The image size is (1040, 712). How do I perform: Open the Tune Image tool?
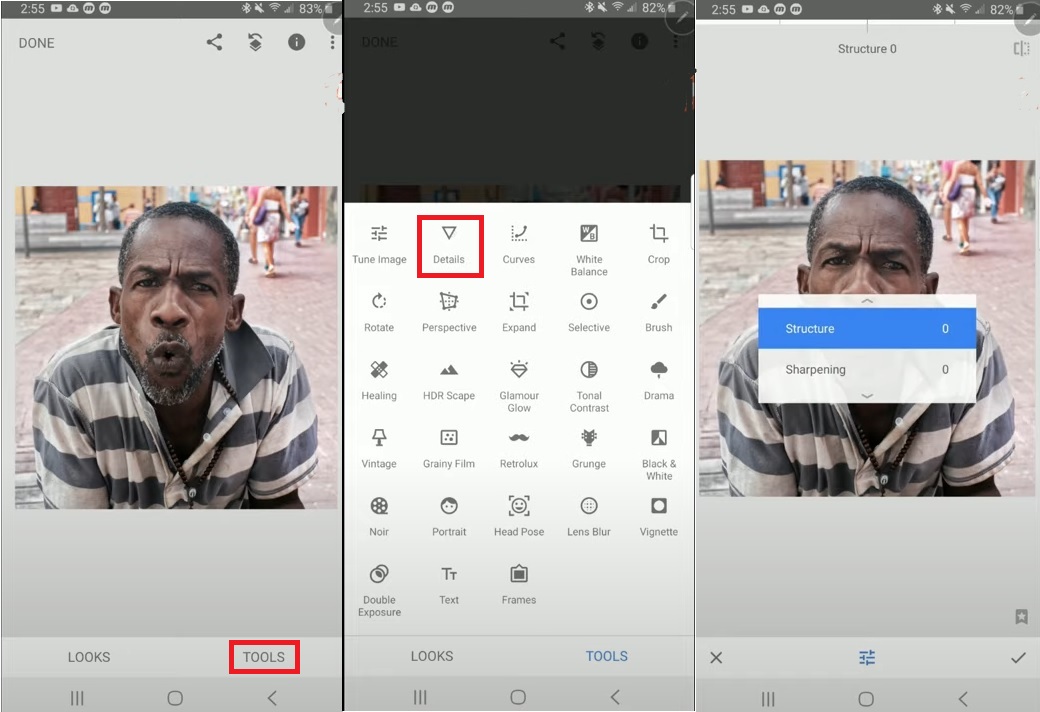point(379,244)
